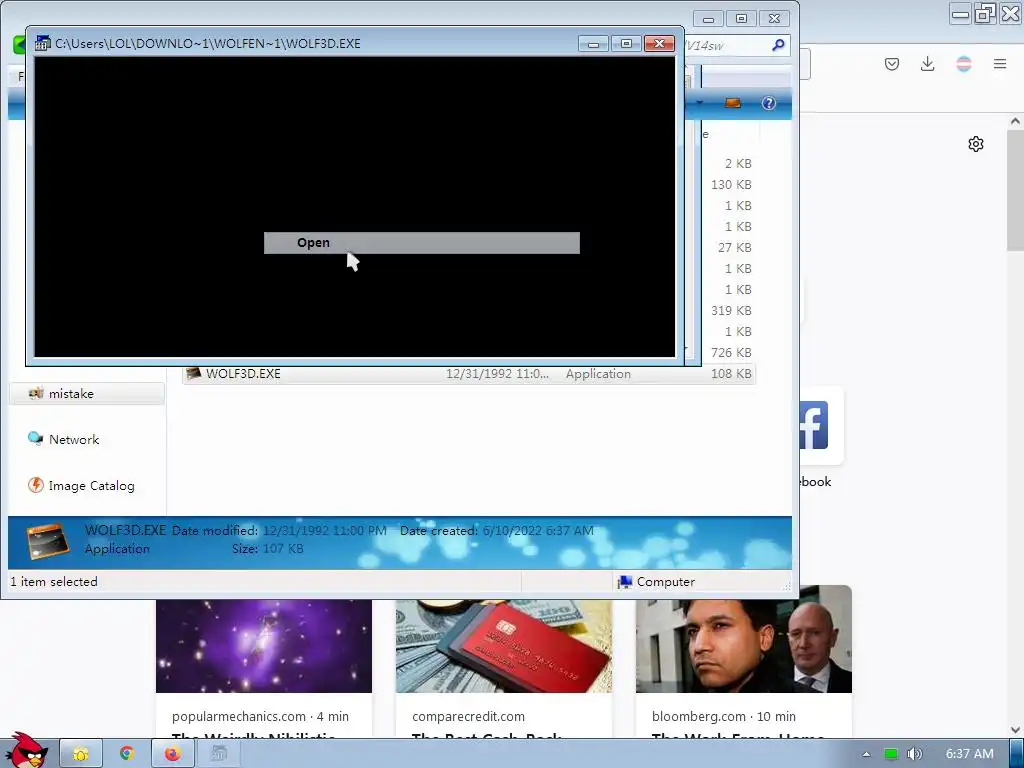Click the Network globe icon
The image size is (1024, 768).
click(35, 439)
